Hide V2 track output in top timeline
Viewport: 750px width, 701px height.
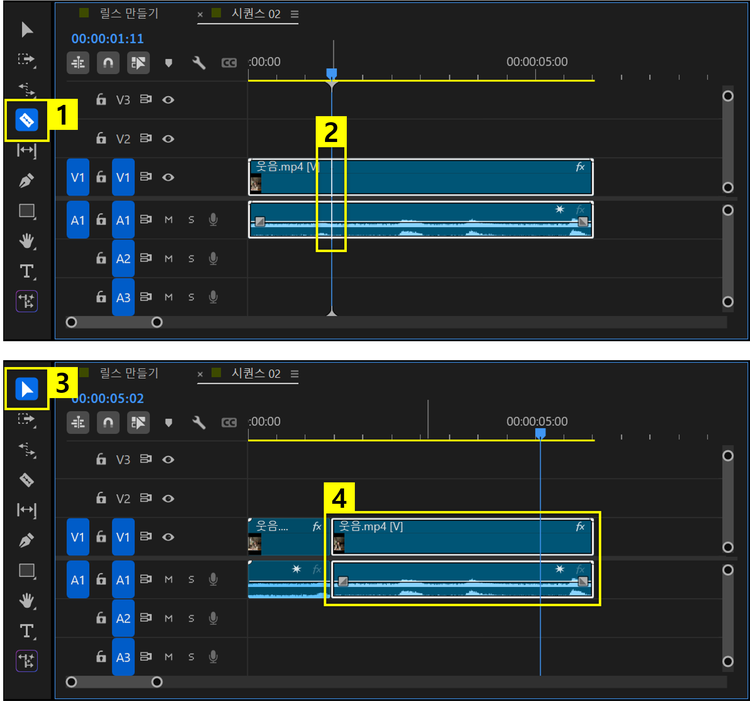click(x=168, y=139)
